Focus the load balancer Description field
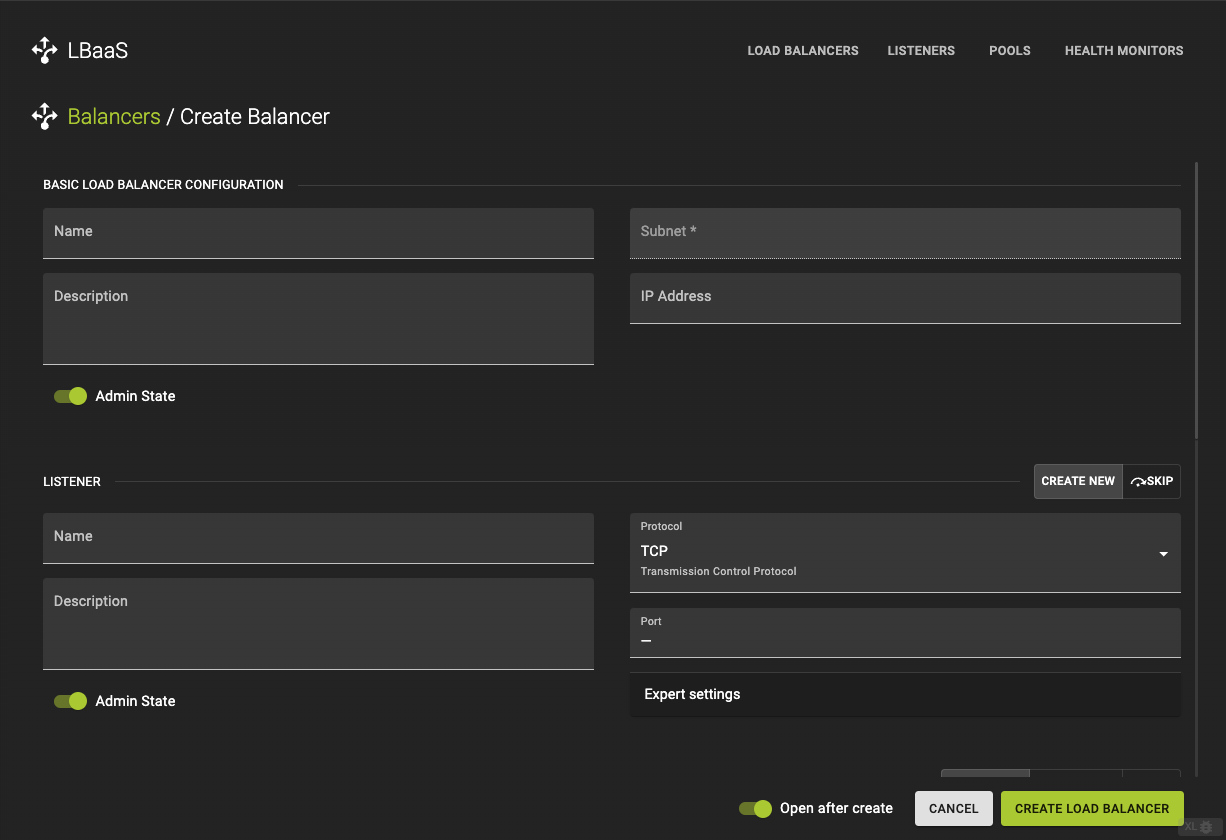 (318, 319)
